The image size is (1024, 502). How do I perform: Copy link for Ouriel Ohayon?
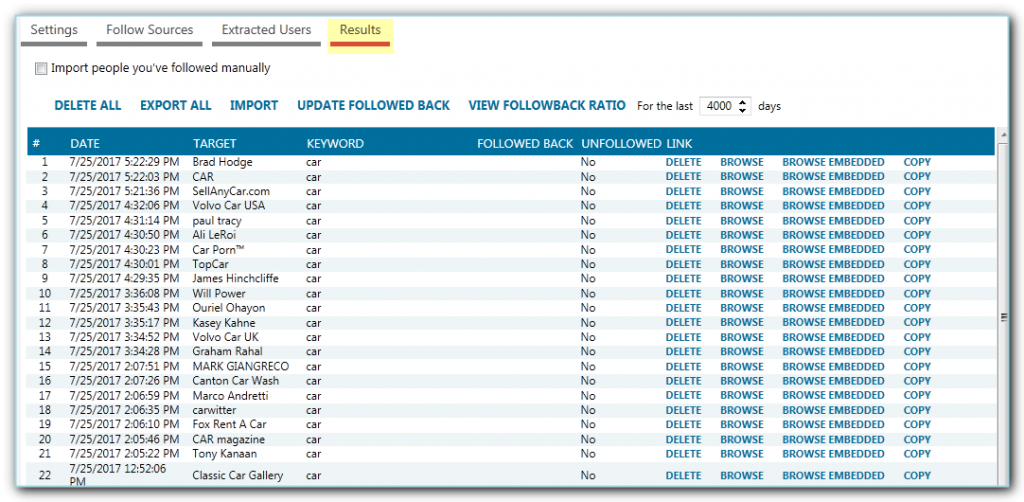coord(917,308)
